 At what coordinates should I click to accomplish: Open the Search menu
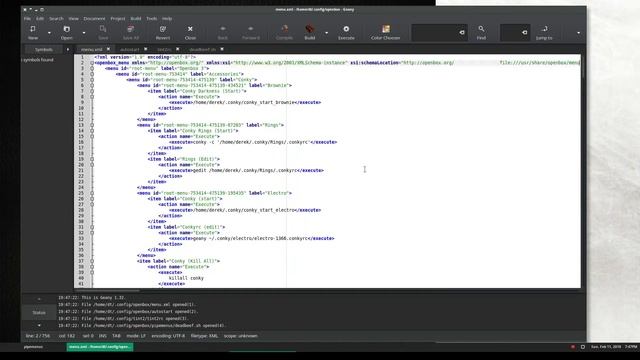pyautogui.click(x=56, y=19)
